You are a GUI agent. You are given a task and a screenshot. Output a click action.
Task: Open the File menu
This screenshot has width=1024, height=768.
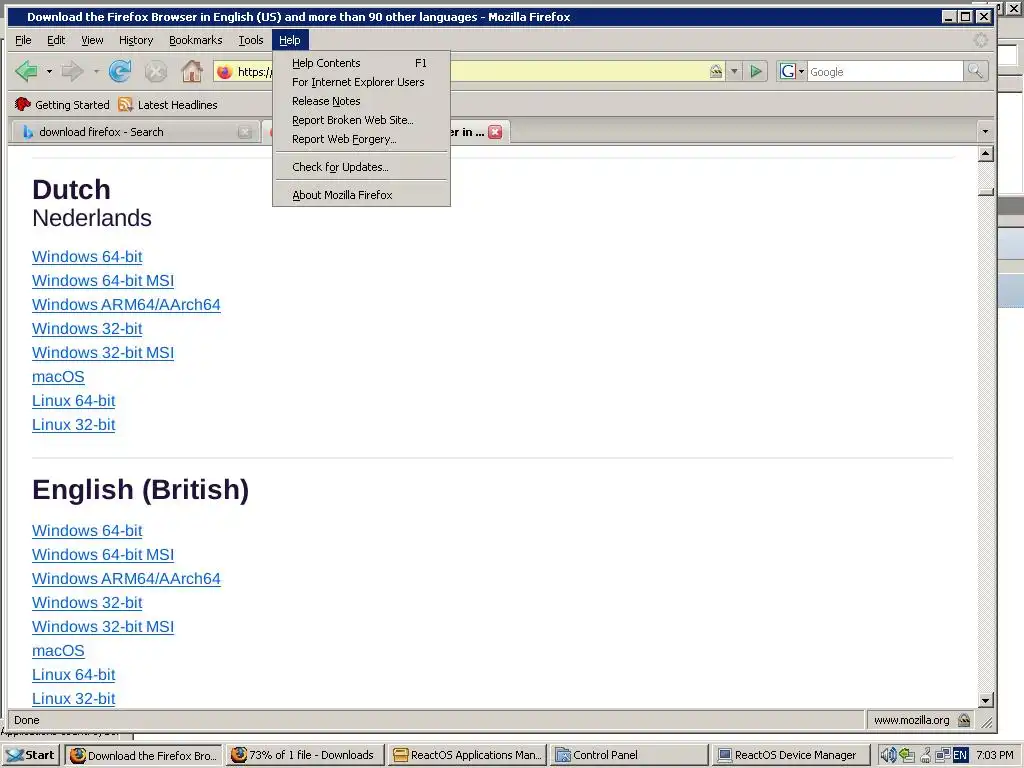pos(23,40)
